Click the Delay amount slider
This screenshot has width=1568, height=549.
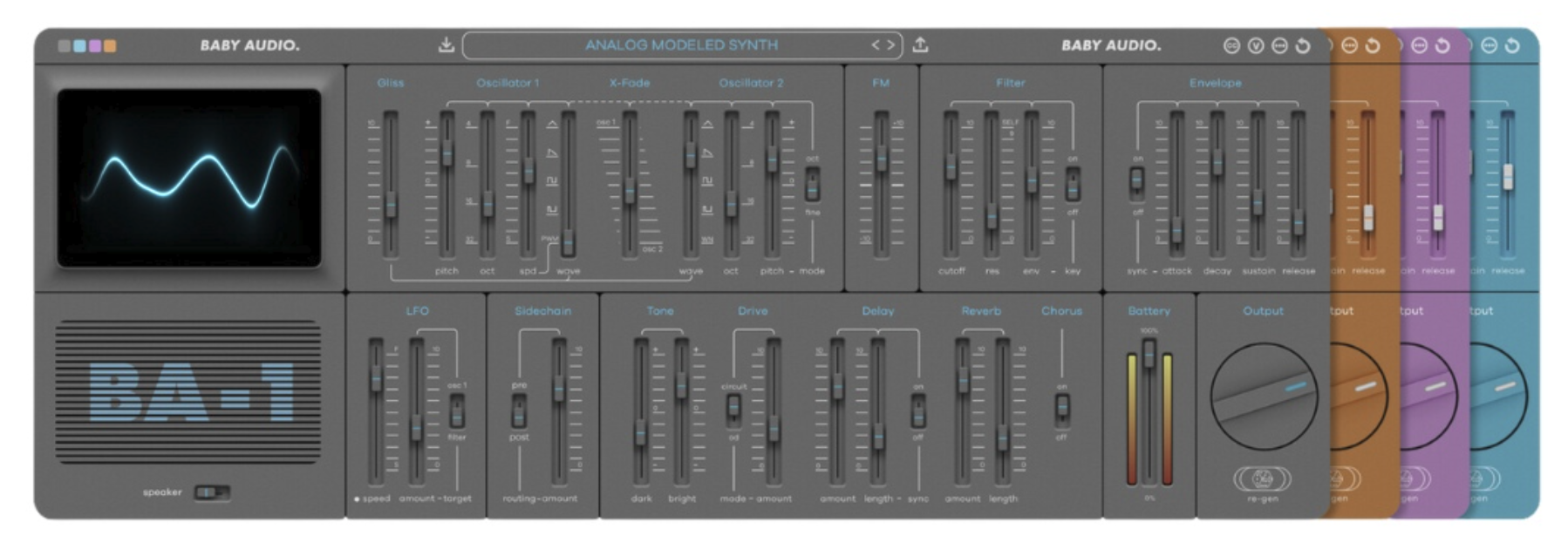pyautogui.click(x=837, y=411)
